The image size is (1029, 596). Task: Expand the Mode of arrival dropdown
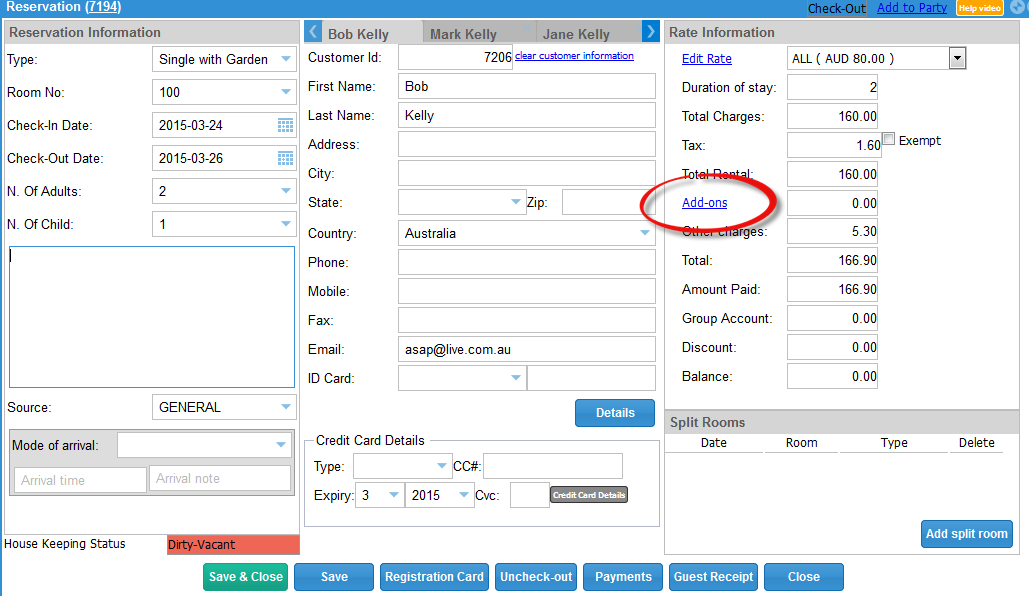pos(281,445)
